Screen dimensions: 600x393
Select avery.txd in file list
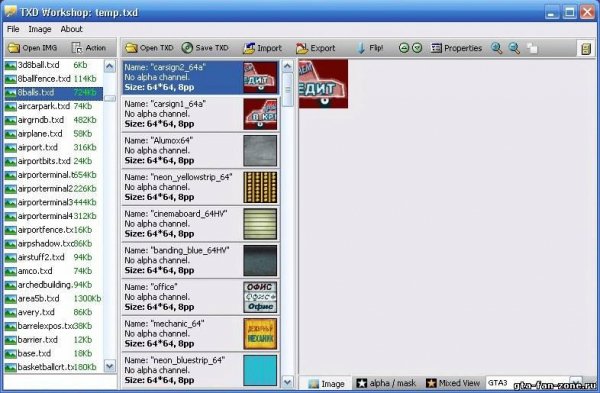pos(54,312)
